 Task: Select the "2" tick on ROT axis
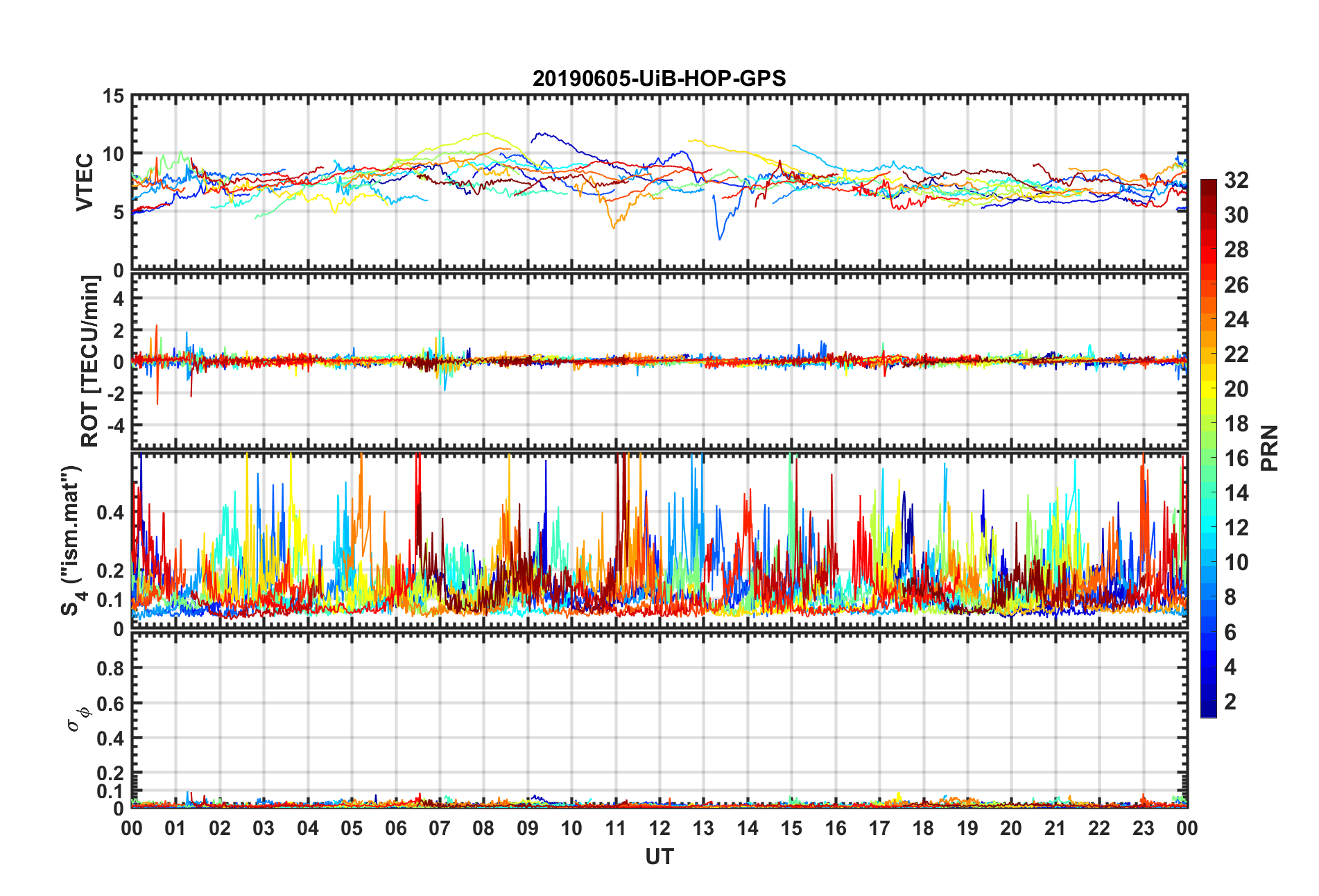(x=119, y=330)
